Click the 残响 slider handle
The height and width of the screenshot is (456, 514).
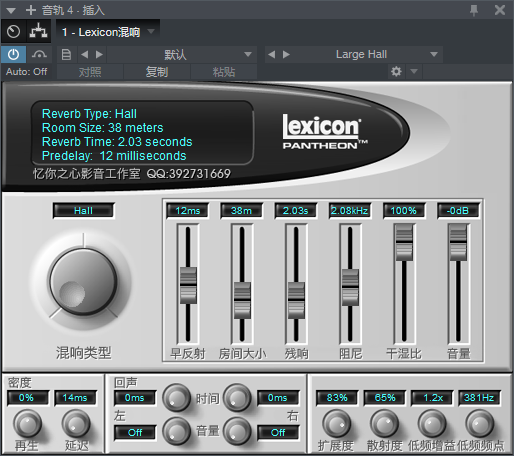[296, 300]
